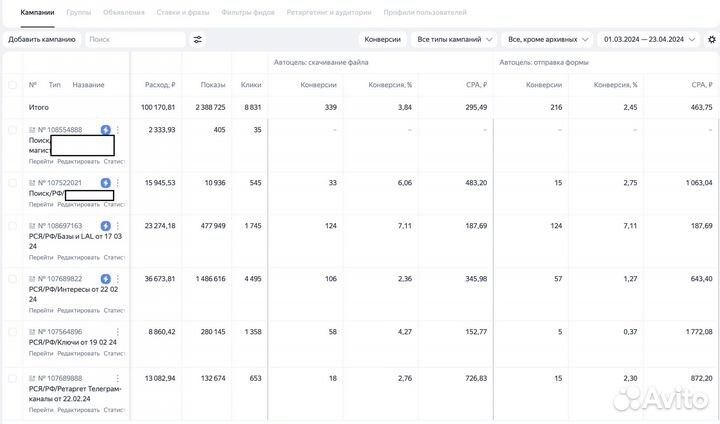Expand the 'Все типы кампаний' dropdown

(455, 40)
